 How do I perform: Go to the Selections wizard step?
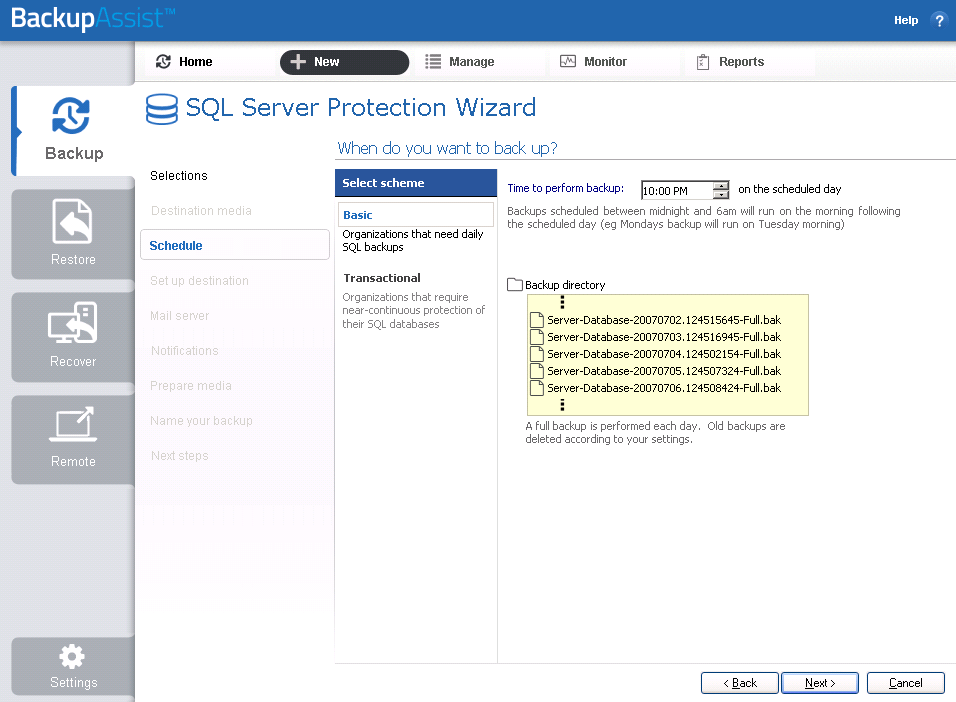pyautogui.click(x=179, y=176)
